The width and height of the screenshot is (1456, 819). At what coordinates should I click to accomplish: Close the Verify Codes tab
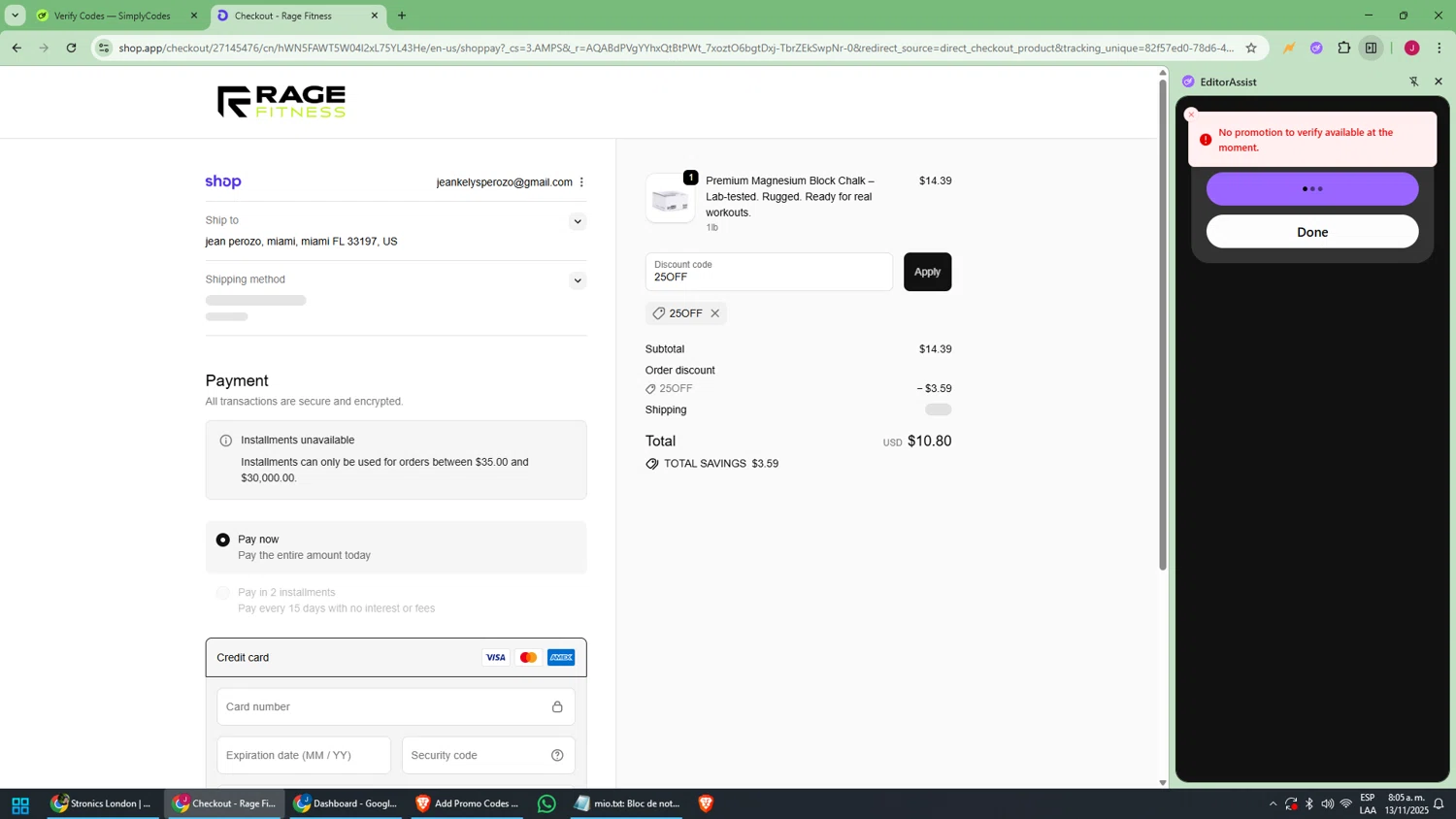[194, 16]
